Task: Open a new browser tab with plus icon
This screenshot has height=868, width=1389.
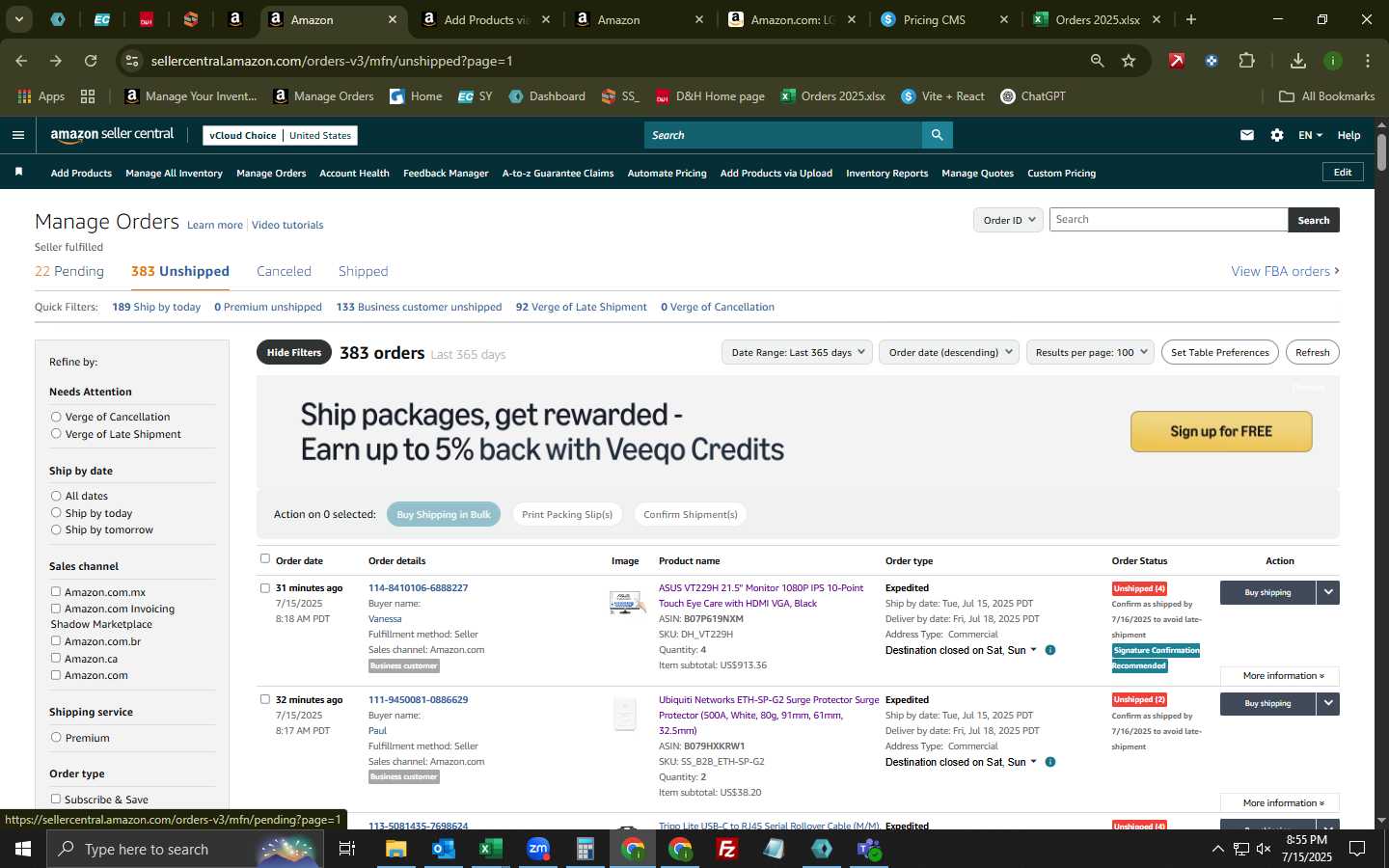Action: coord(1191,19)
